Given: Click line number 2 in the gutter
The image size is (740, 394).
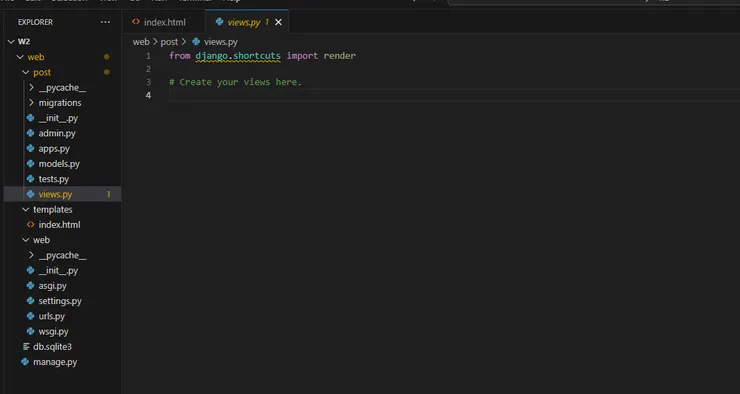Looking at the screenshot, I should point(148,69).
